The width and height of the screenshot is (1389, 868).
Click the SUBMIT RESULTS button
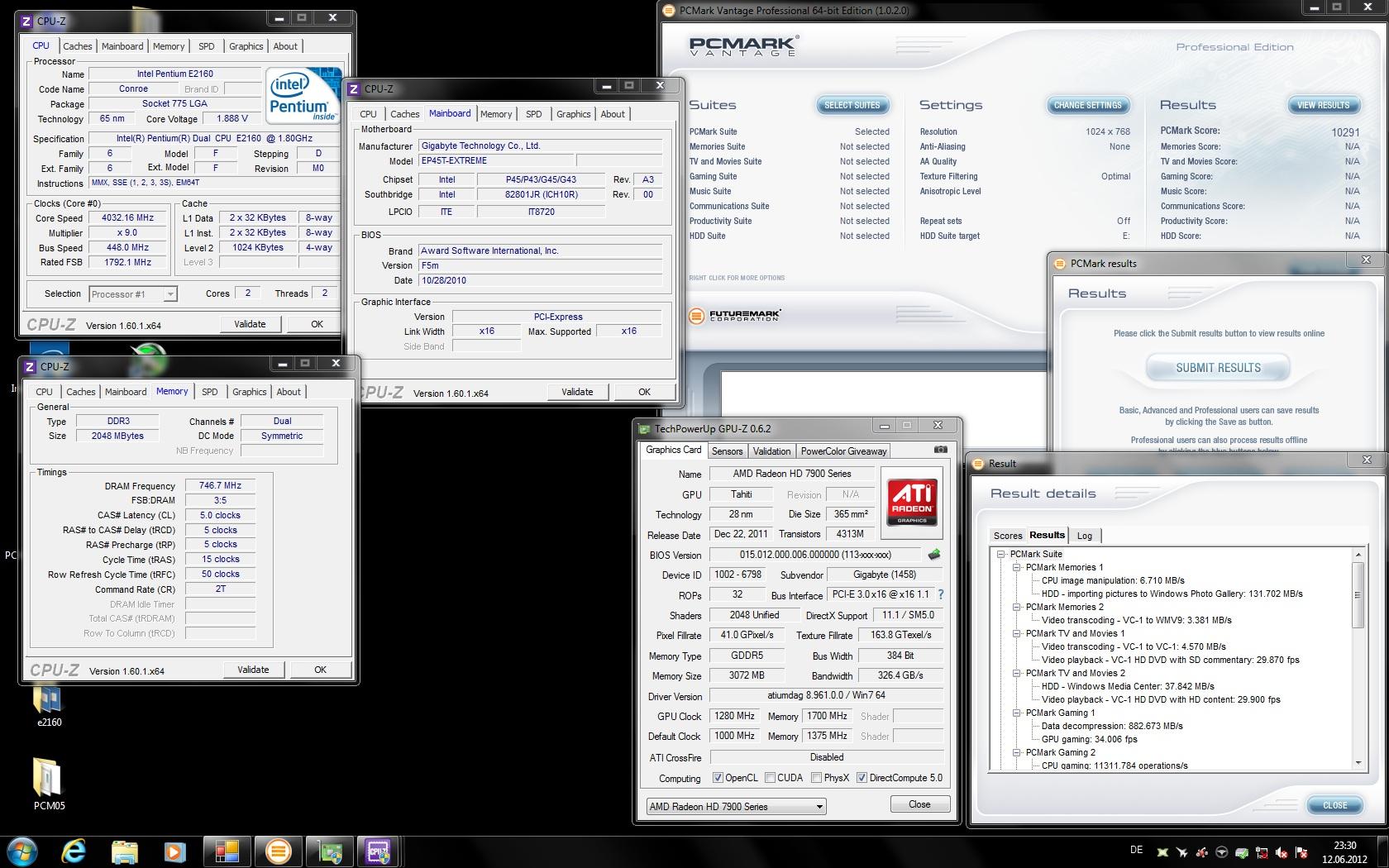click(x=1218, y=368)
